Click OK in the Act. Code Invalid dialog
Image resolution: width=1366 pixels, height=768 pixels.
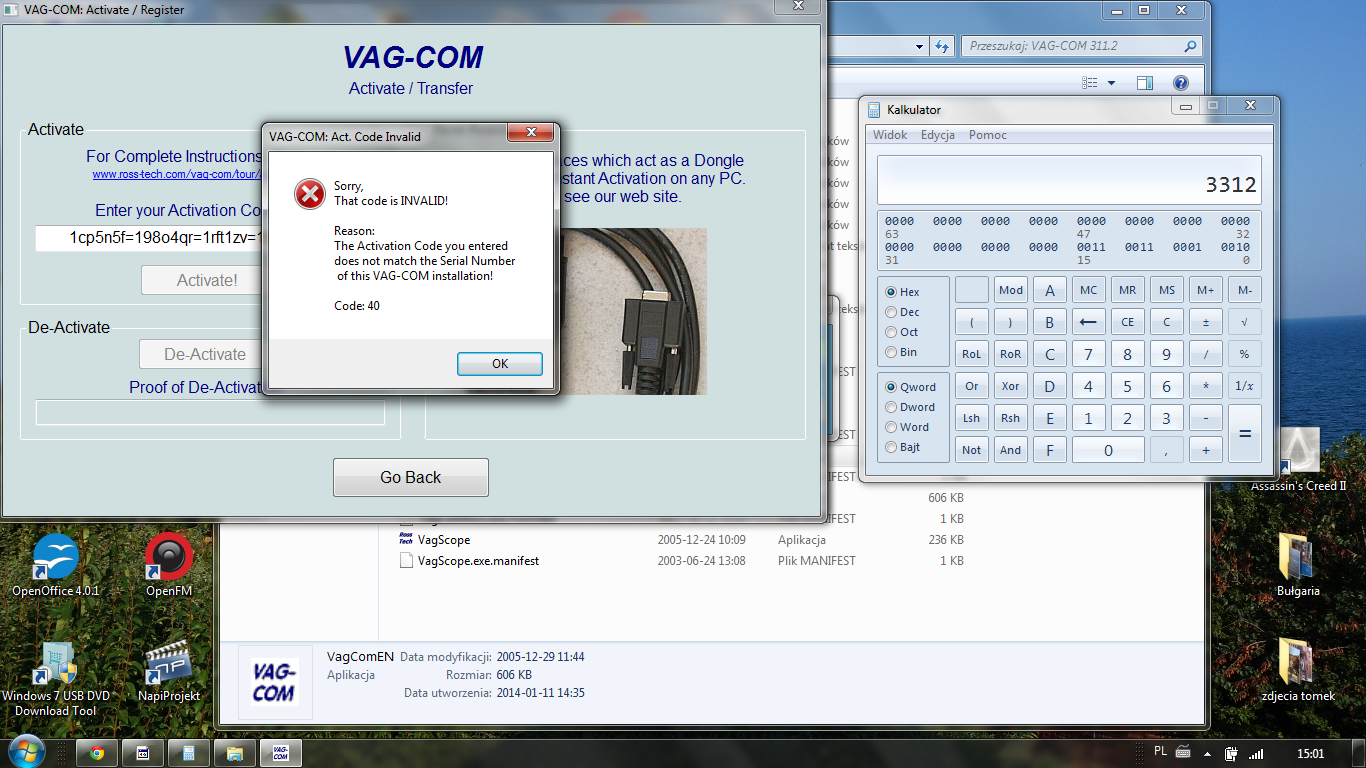(x=500, y=364)
